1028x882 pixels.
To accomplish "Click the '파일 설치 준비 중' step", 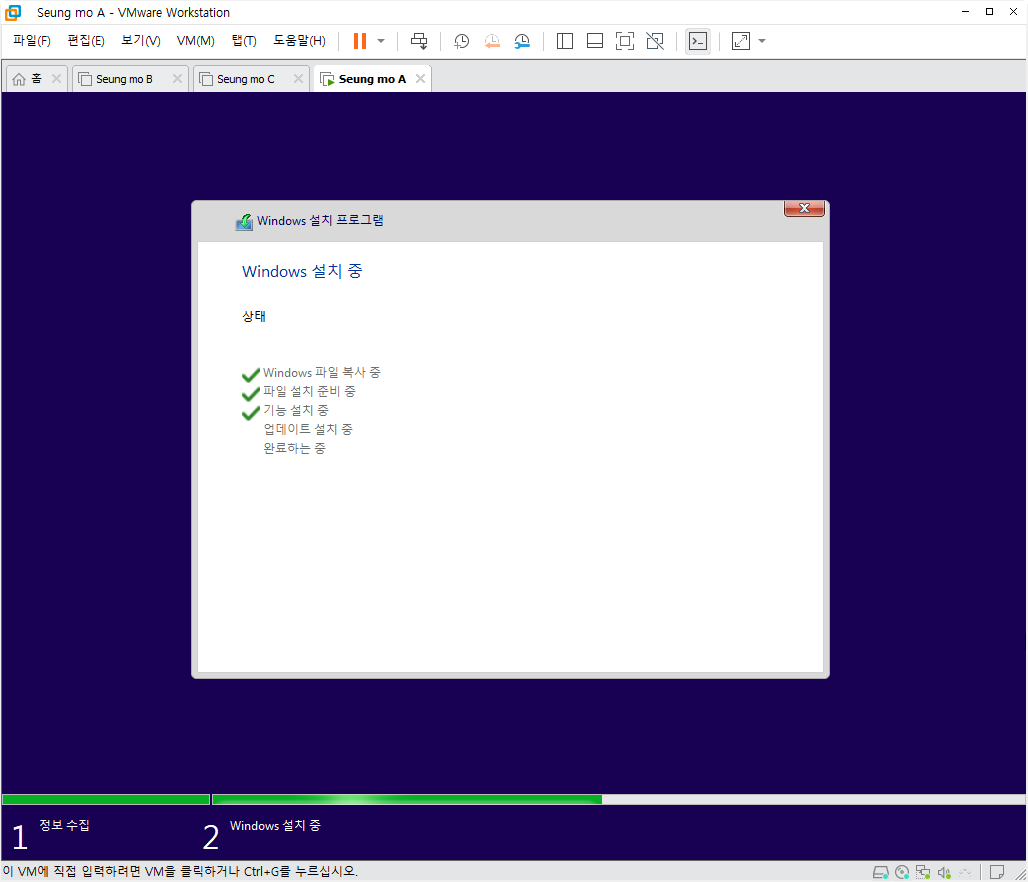I will pyautogui.click(x=309, y=391).
